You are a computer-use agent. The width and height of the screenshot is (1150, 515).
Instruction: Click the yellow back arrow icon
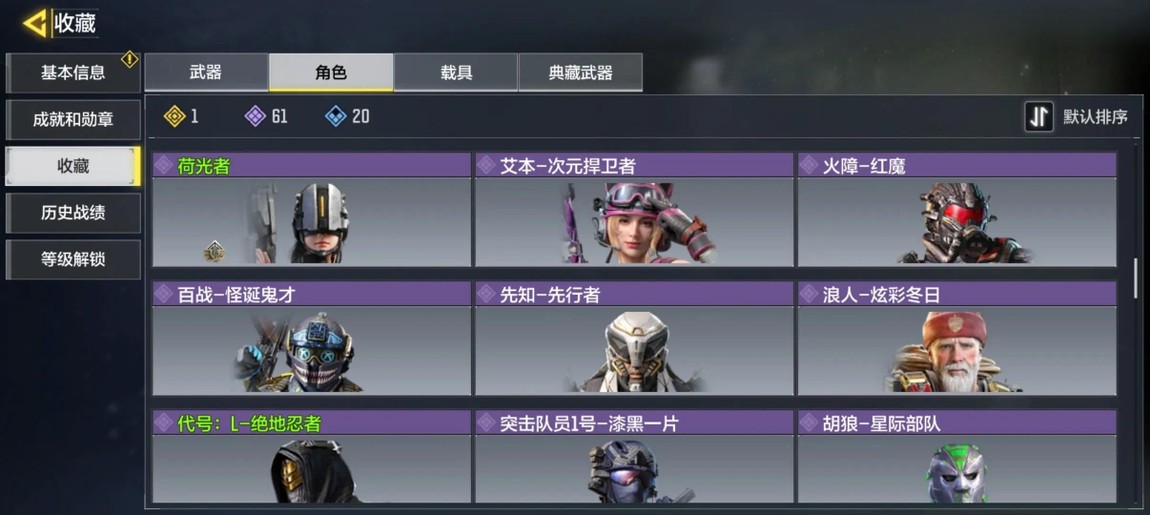tap(34, 23)
